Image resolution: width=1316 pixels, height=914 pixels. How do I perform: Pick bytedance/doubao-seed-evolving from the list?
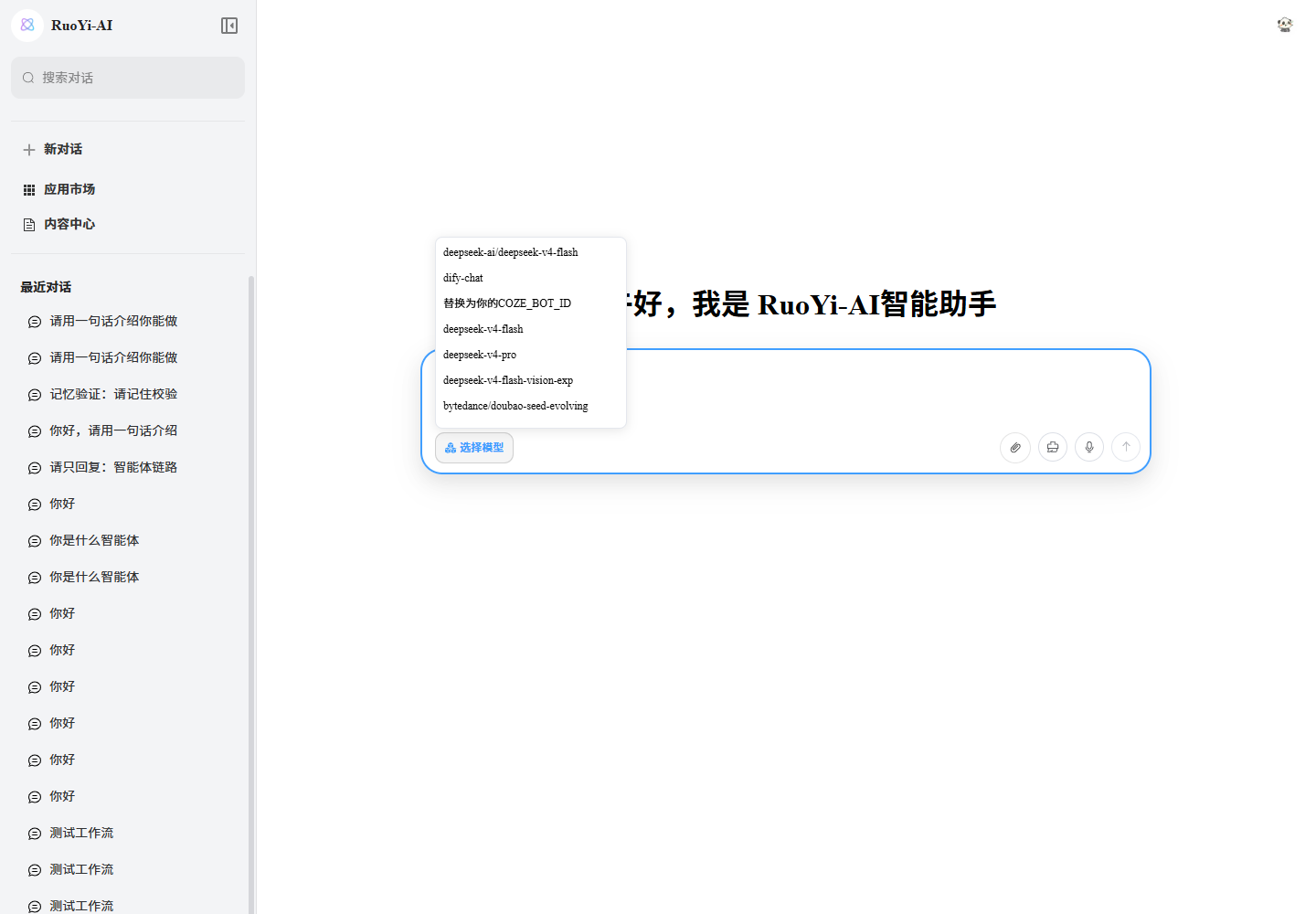(531, 406)
